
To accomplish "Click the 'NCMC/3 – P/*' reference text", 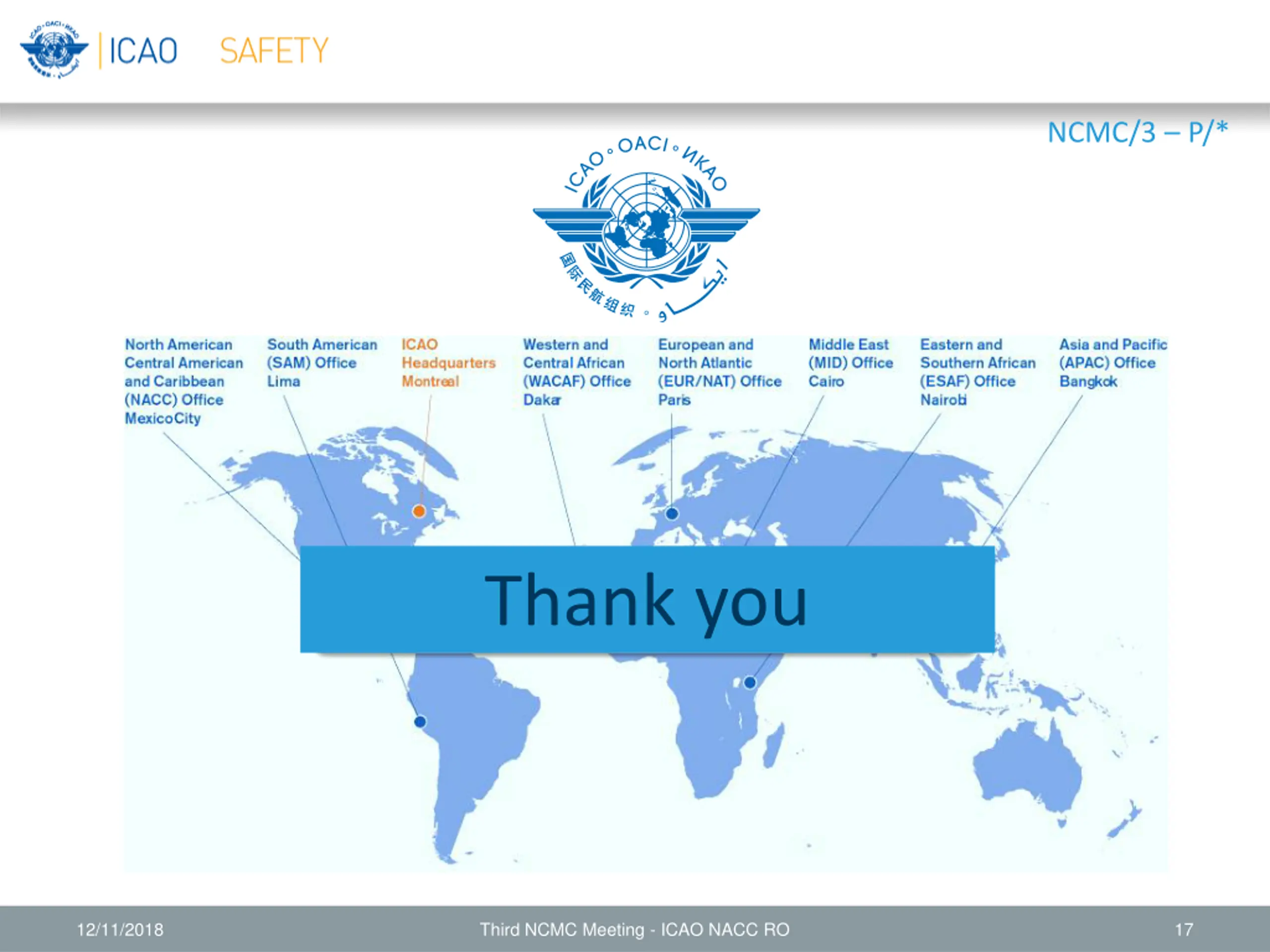I will (x=1138, y=132).
